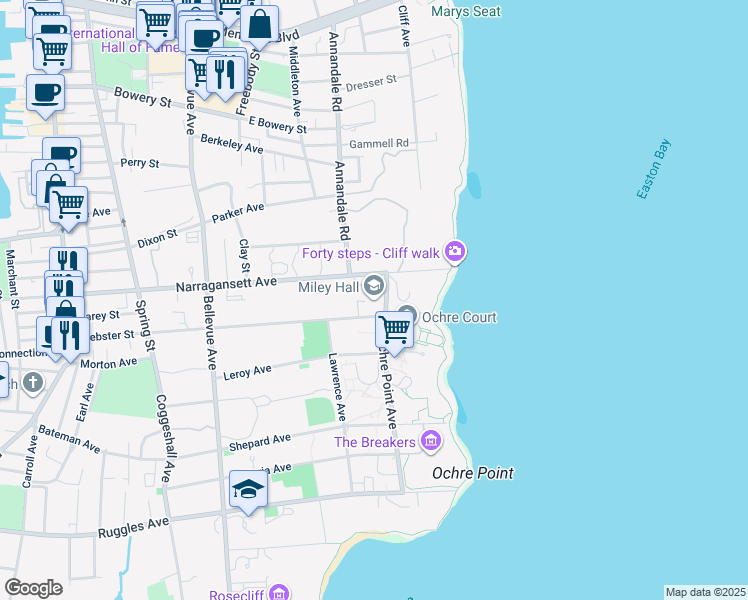The image size is (748, 600).
Task: Open the Rosecliff museum pin
Action: 279,594
